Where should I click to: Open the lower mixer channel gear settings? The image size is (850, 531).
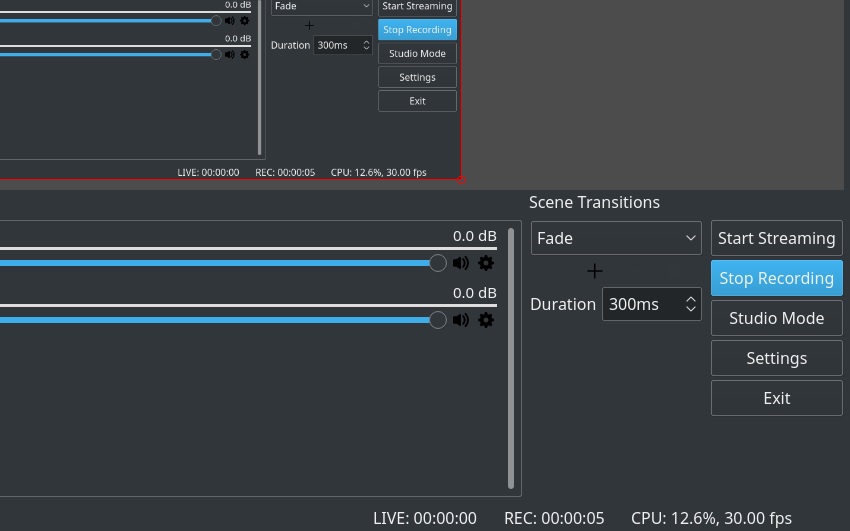(486, 320)
